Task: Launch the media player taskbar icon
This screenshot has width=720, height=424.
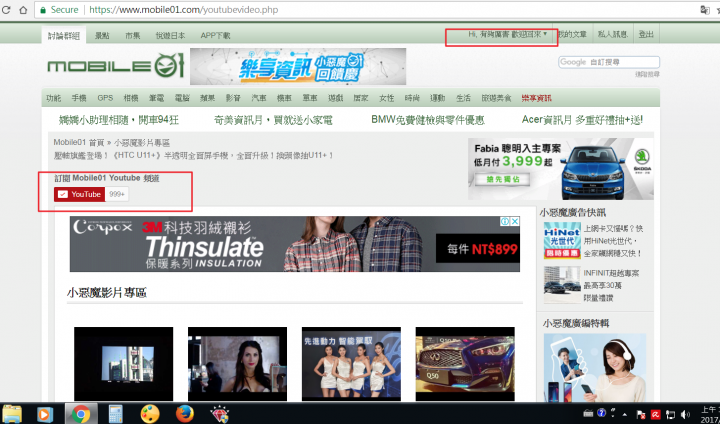Action: point(45,414)
